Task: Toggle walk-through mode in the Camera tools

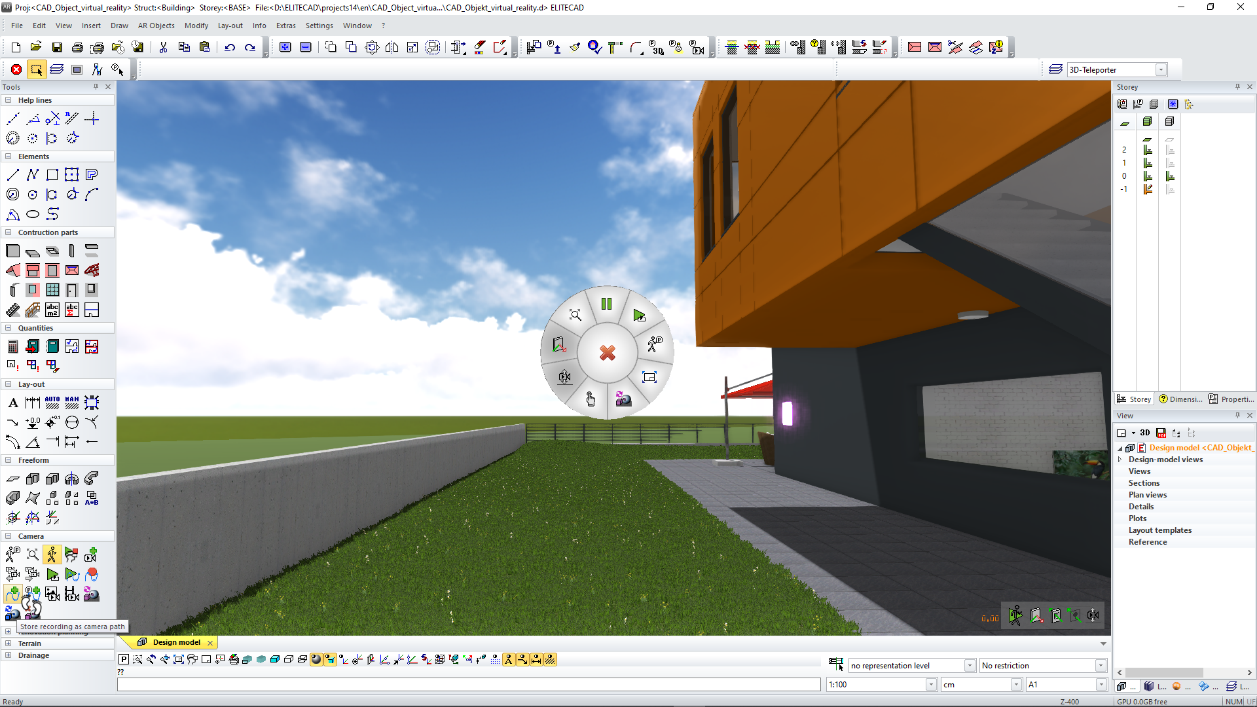Action: 52,554
